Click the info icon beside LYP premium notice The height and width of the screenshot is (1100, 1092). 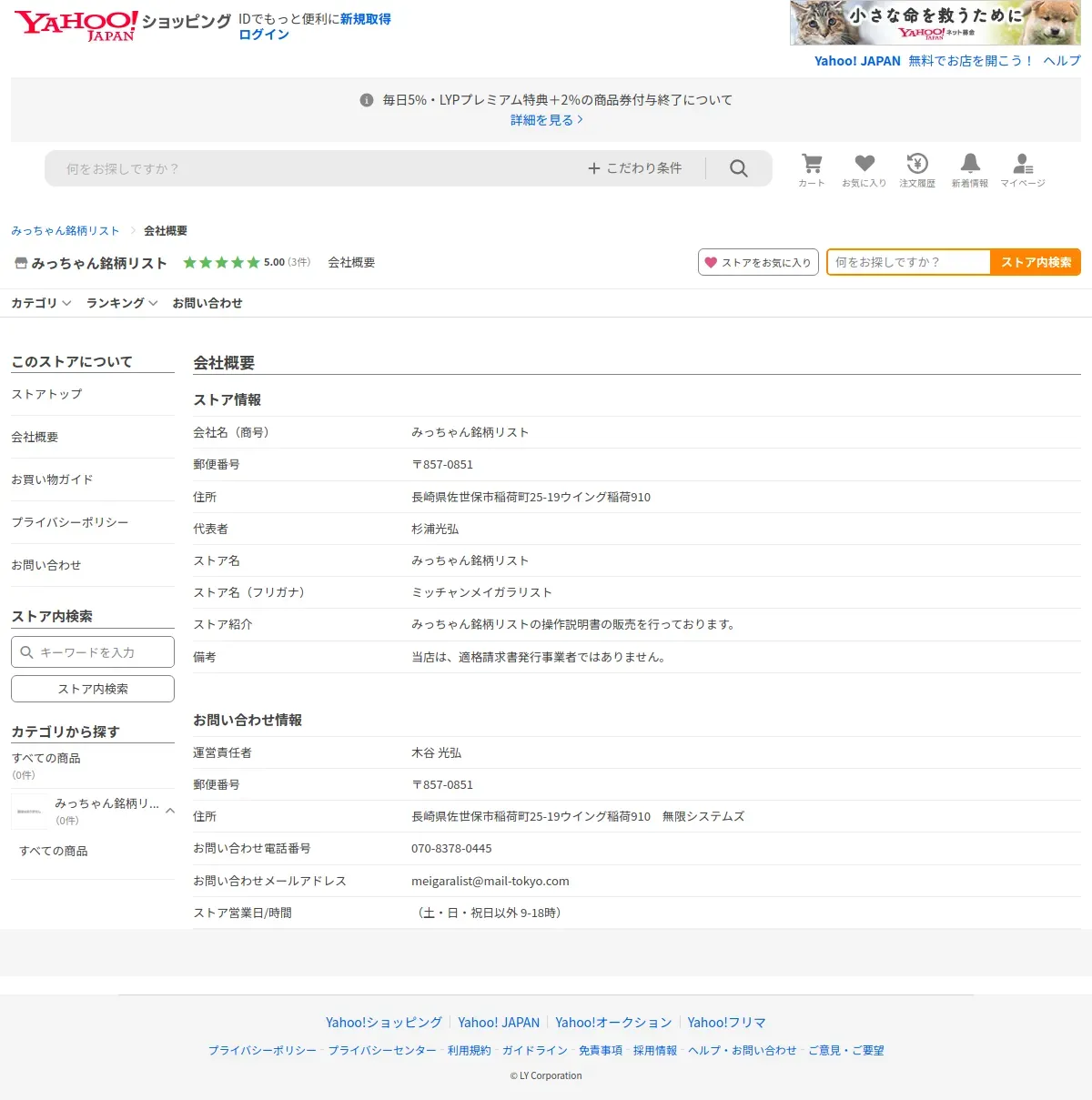(x=367, y=100)
